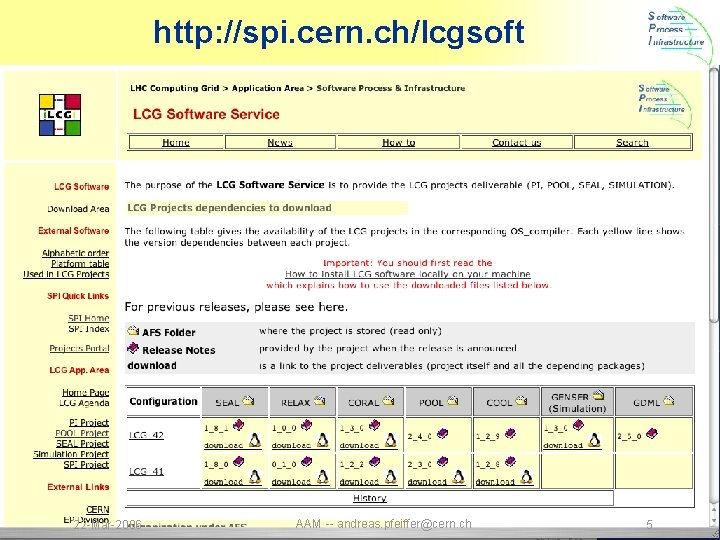Open Used in LCG Projects link

[x=66, y=274]
